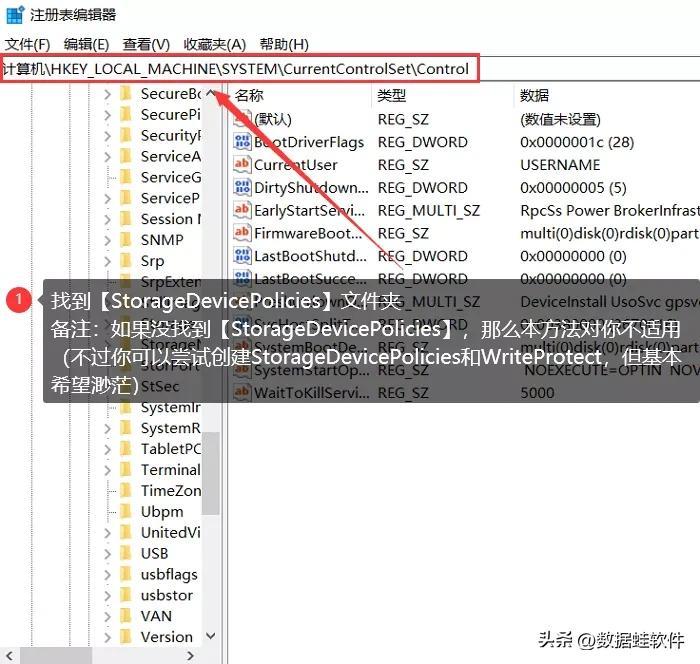Expand the ServiceA tree node
This screenshot has height=664, width=700.
tap(107, 156)
